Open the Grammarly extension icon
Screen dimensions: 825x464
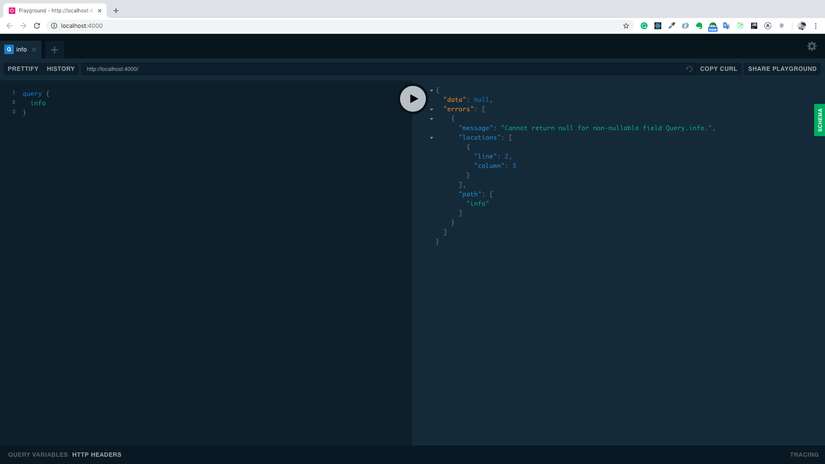coord(644,26)
